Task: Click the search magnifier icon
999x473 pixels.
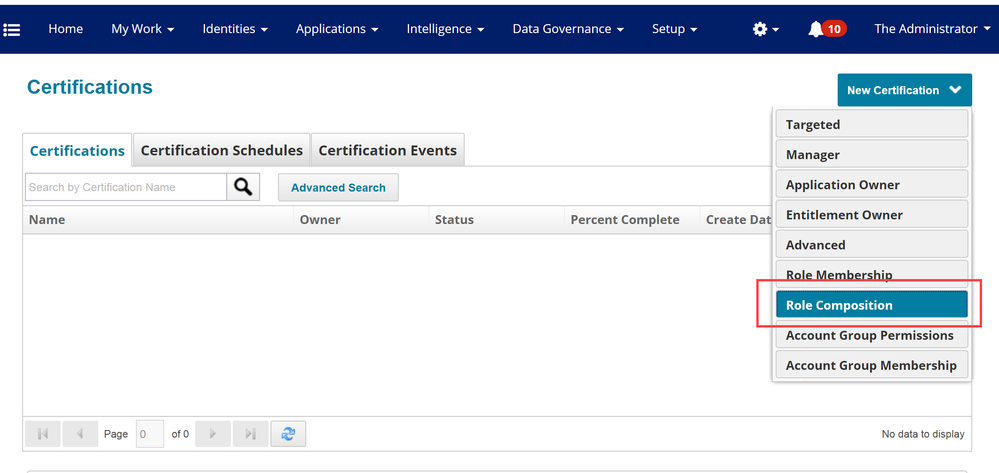Action: 243,187
